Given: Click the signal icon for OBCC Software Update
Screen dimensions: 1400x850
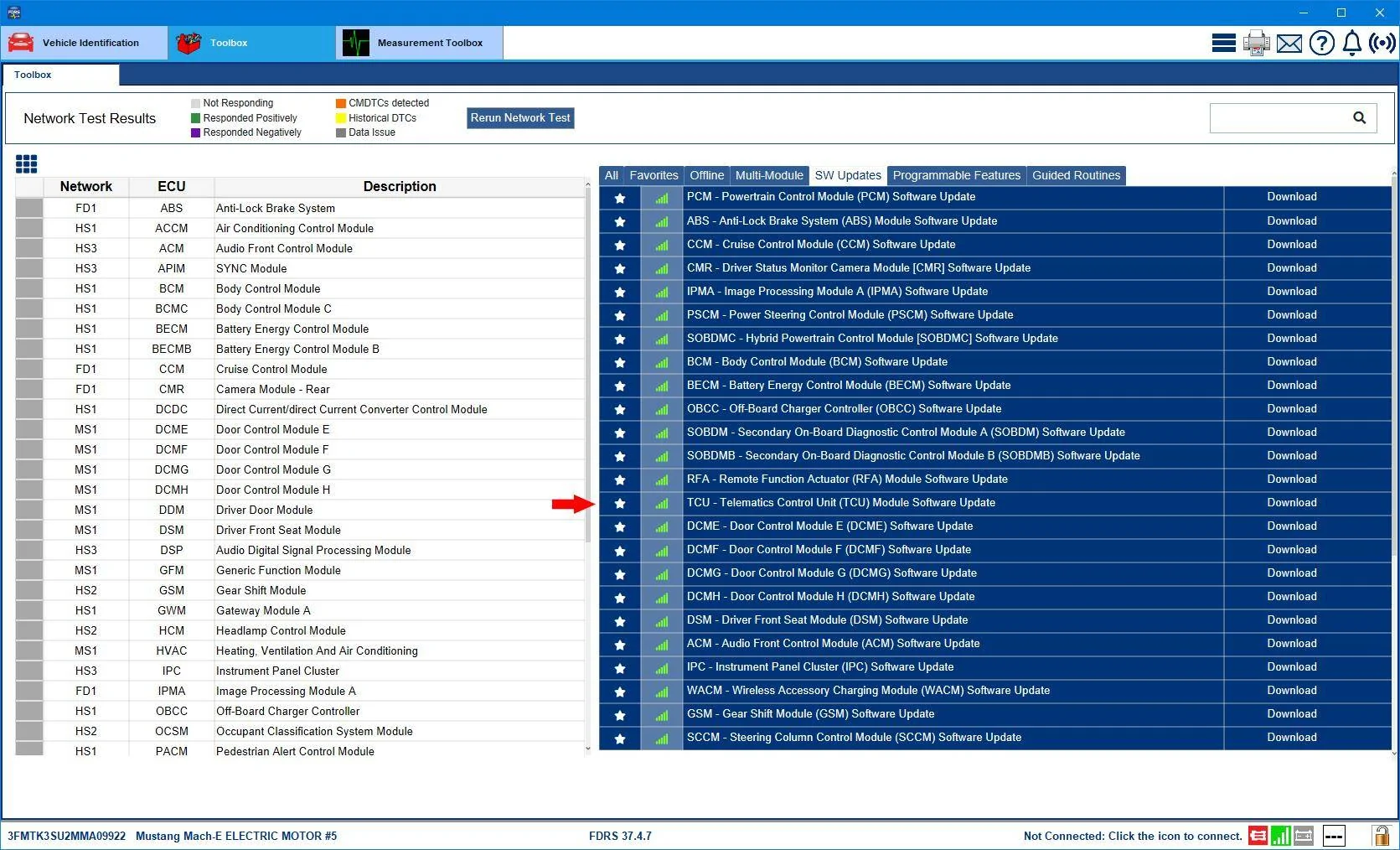Looking at the screenshot, I should click(x=662, y=410).
